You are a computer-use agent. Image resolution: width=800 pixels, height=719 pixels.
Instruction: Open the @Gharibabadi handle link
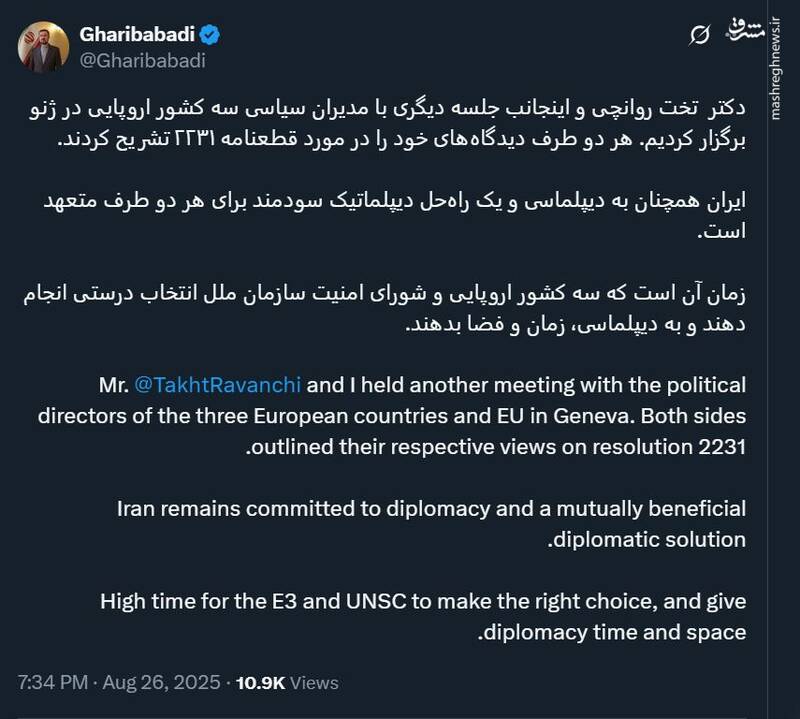click(141, 60)
